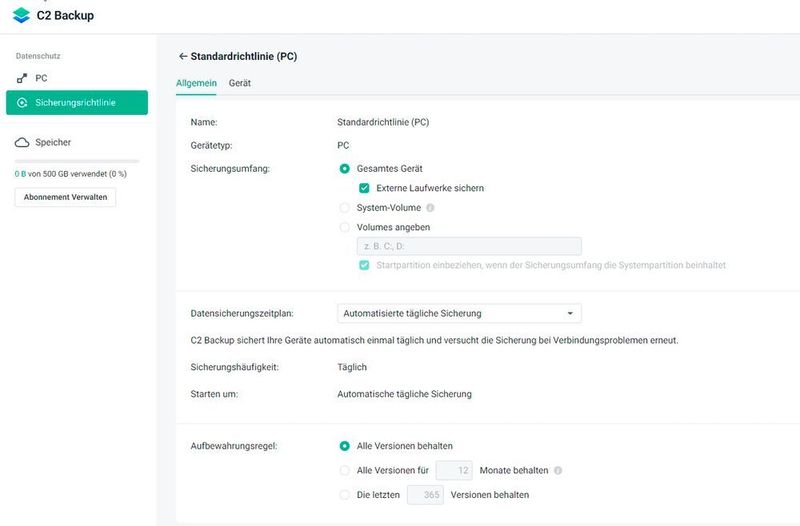
Task: Click the Sicherungsrichtlinie sidebar icon
Action: (x=22, y=103)
